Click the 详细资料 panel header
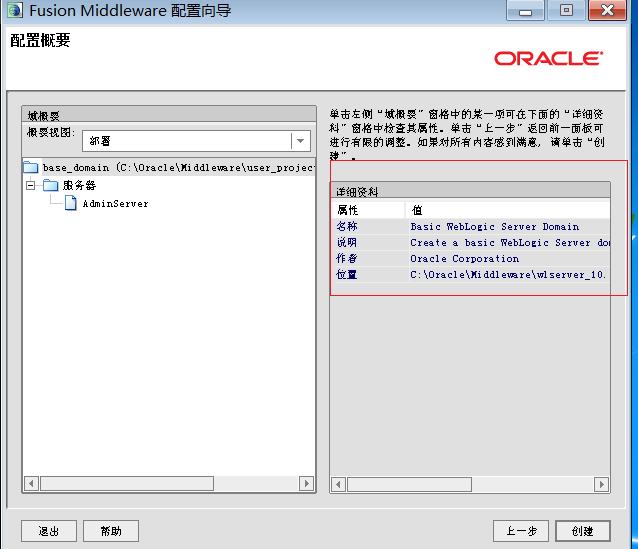This screenshot has width=638, height=549. point(470,191)
